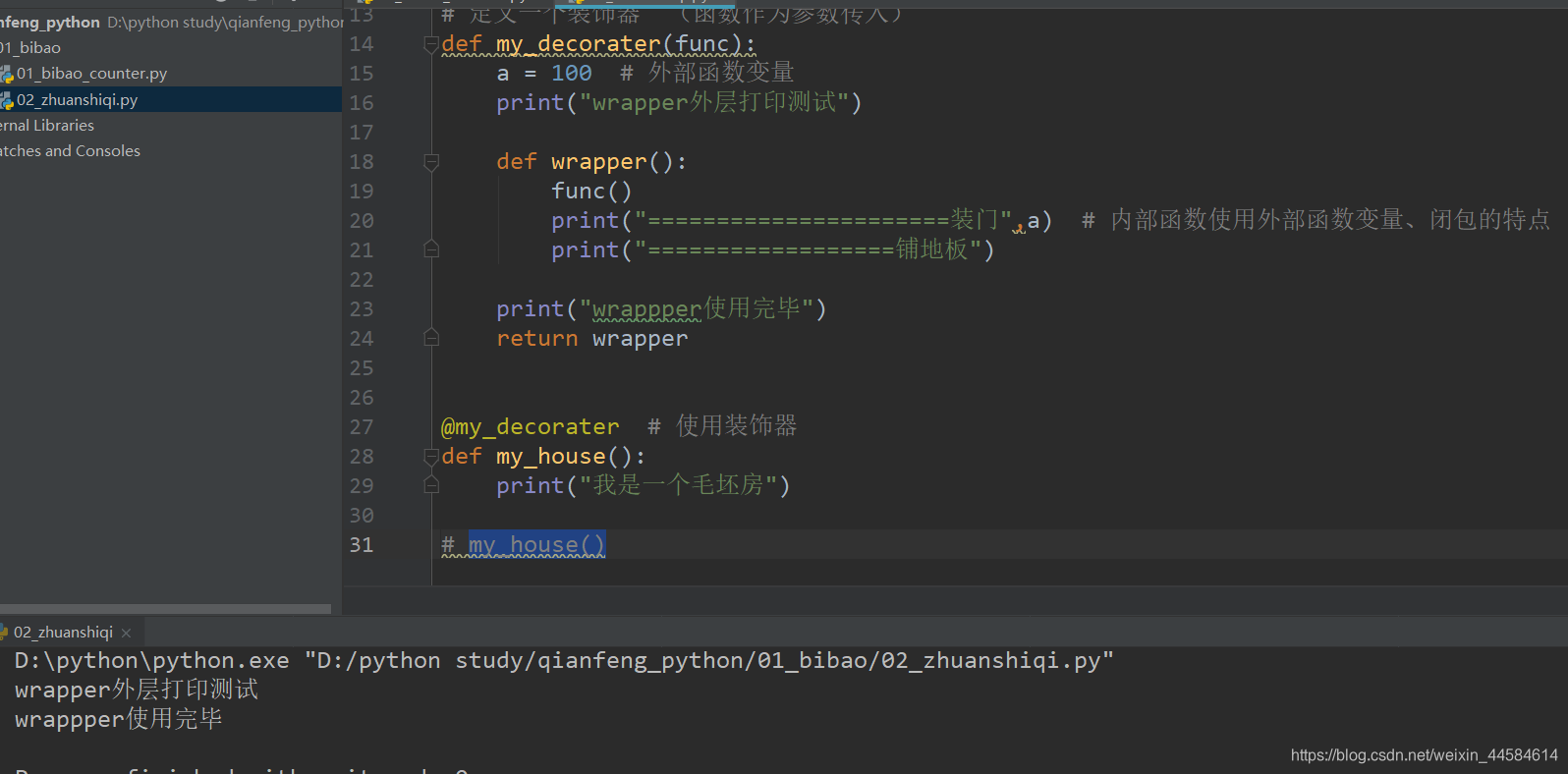This screenshot has height=774, width=1568.
Task: Click the Python icon beside 02_zhuanshiqi.py
Action: 6,100
